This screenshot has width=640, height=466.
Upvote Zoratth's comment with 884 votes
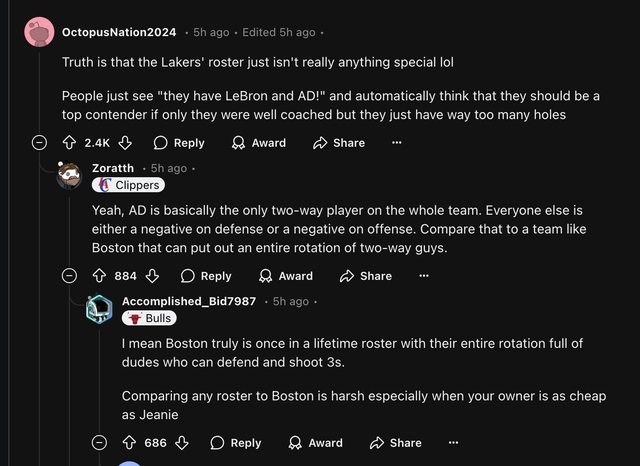(99, 276)
